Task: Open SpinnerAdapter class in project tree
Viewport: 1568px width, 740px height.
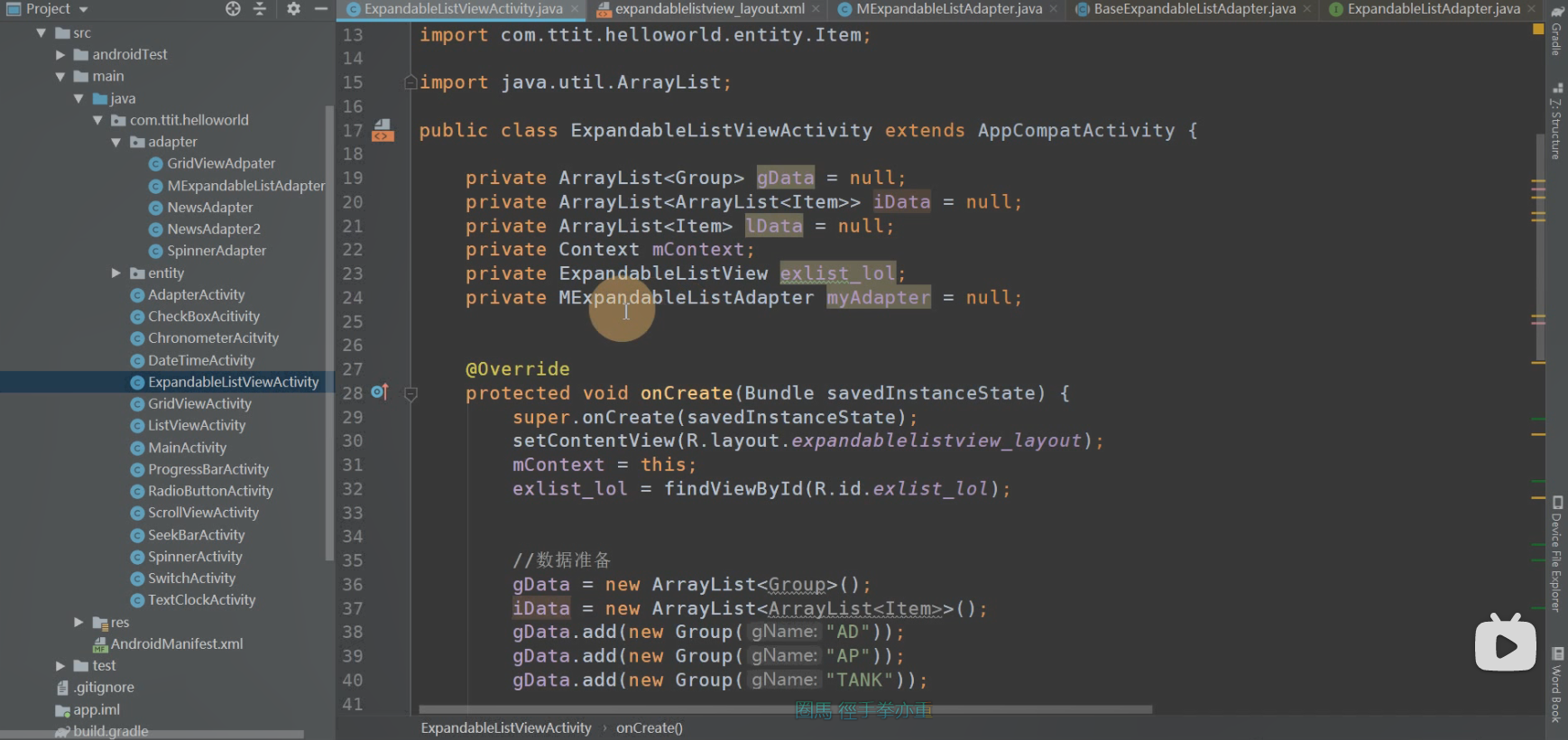Action: click(208, 250)
